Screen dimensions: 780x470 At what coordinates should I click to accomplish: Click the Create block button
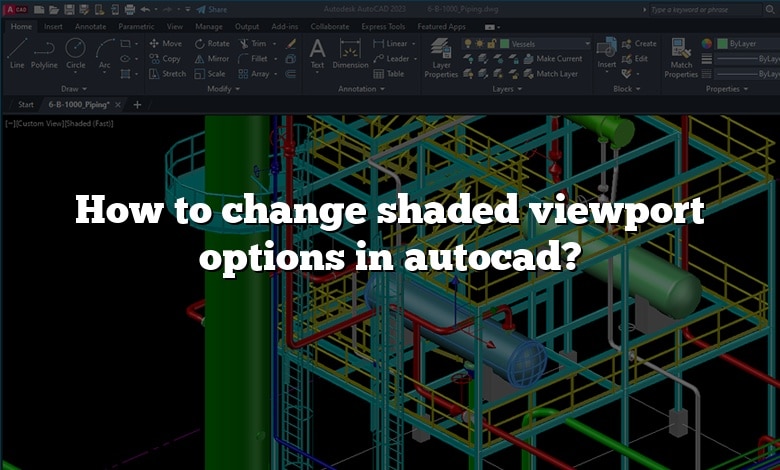pyautogui.click(x=640, y=44)
